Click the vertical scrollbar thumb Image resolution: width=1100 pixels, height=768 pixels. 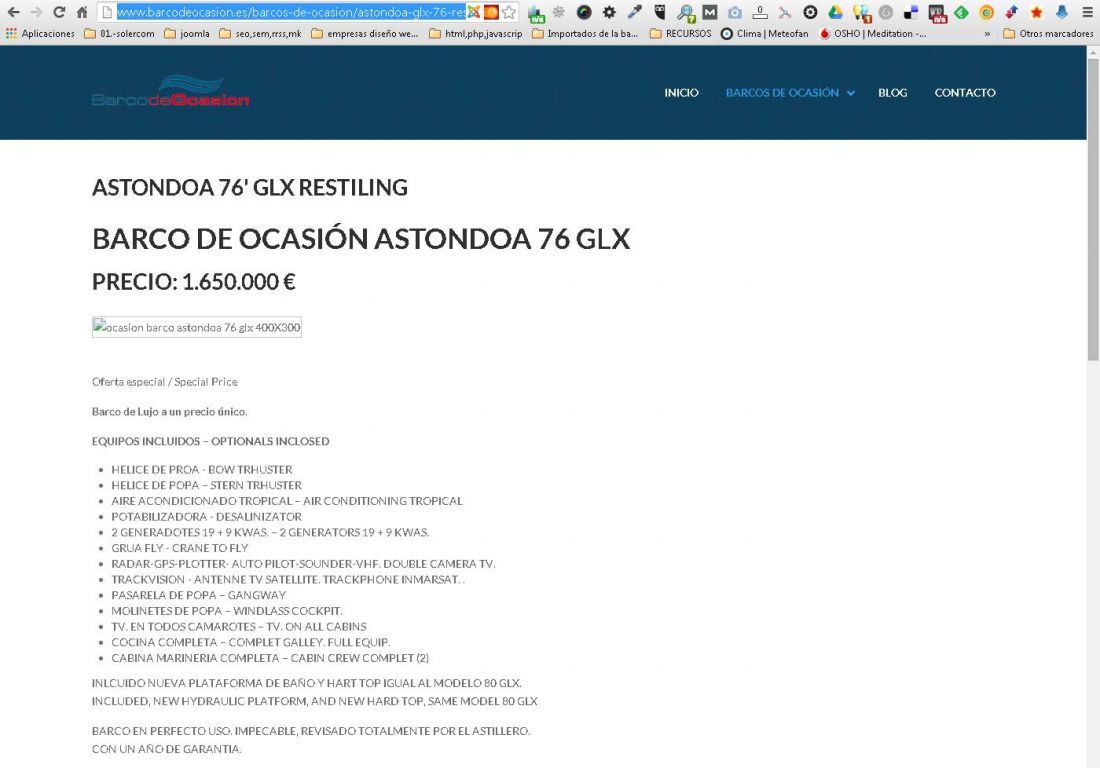pos(1093,210)
